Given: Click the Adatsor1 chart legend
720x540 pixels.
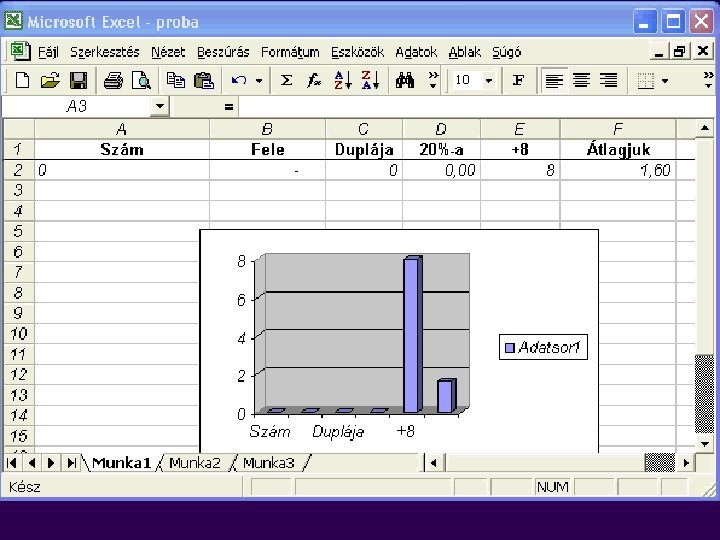Looking at the screenshot, I should pos(543,347).
